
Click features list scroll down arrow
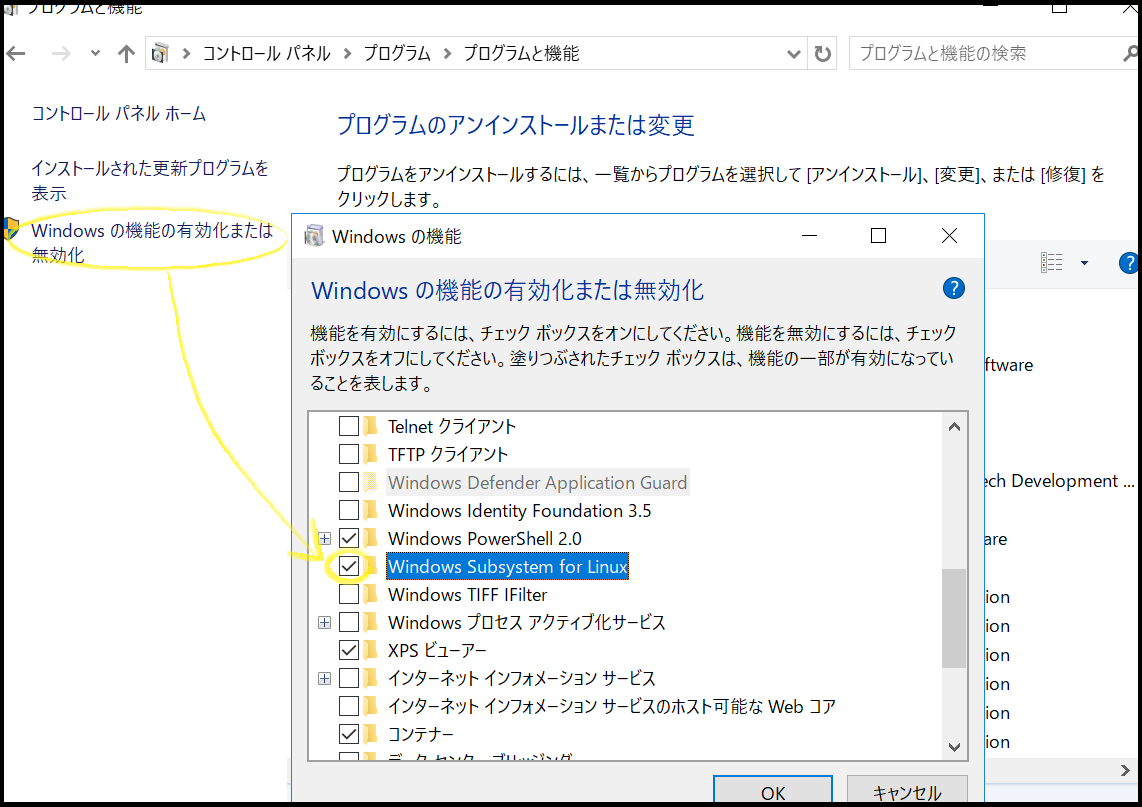[x=954, y=747]
